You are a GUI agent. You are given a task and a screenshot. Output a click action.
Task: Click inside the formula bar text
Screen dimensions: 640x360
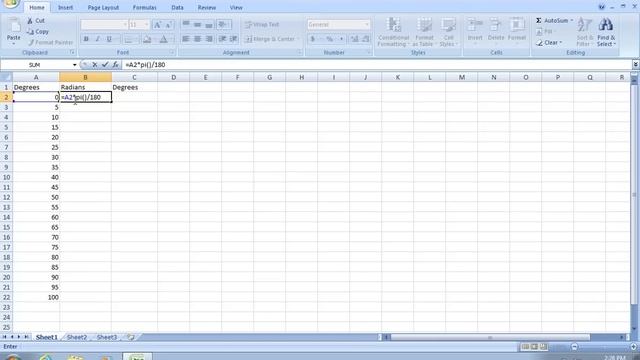pos(145,64)
